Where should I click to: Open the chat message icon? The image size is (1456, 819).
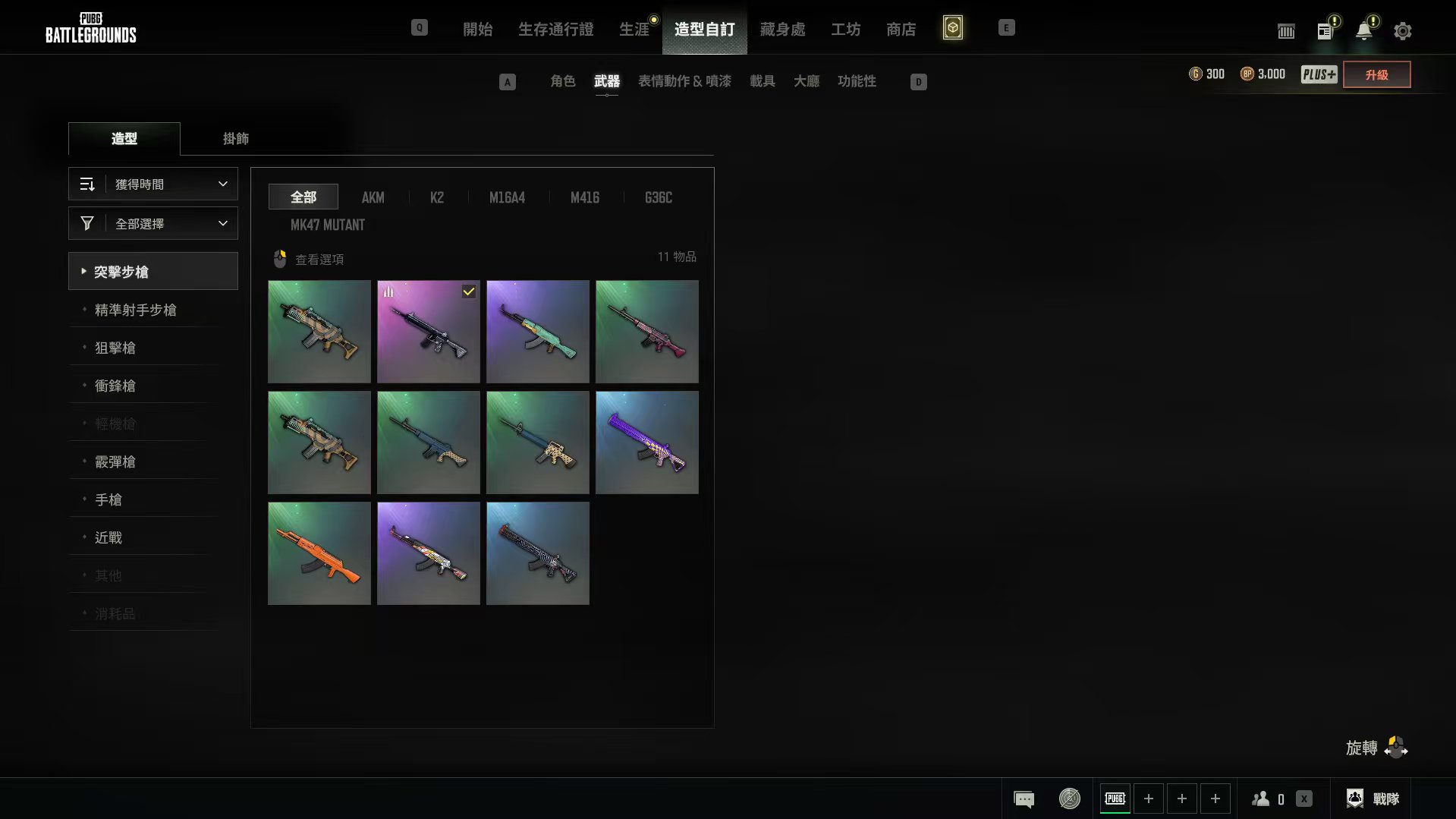[1024, 799]
